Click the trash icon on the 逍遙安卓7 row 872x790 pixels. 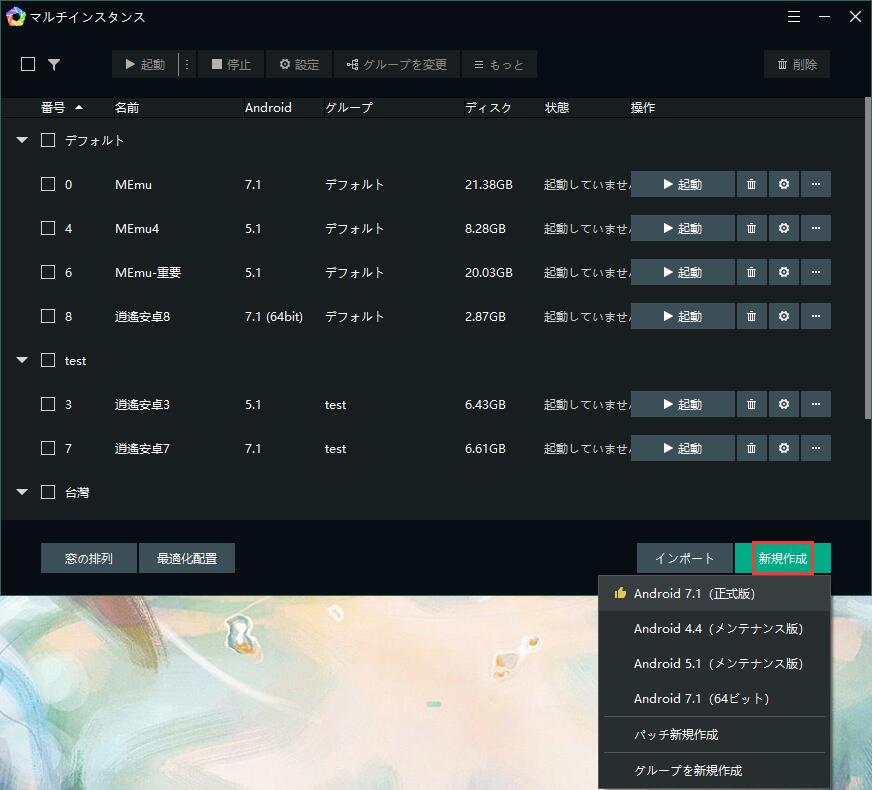tap(751, 448)
